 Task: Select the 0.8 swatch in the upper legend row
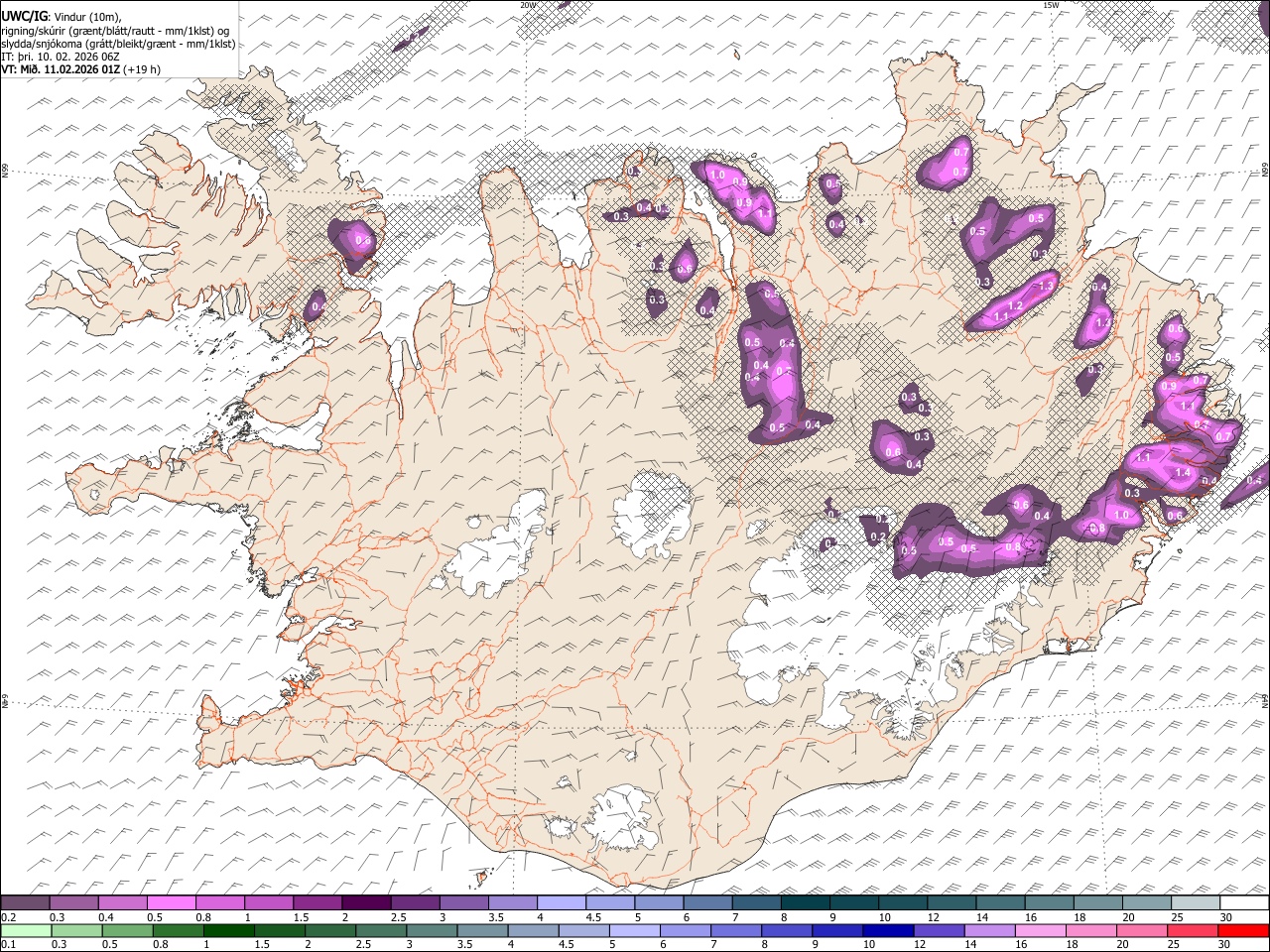click(x=219, y=903)
